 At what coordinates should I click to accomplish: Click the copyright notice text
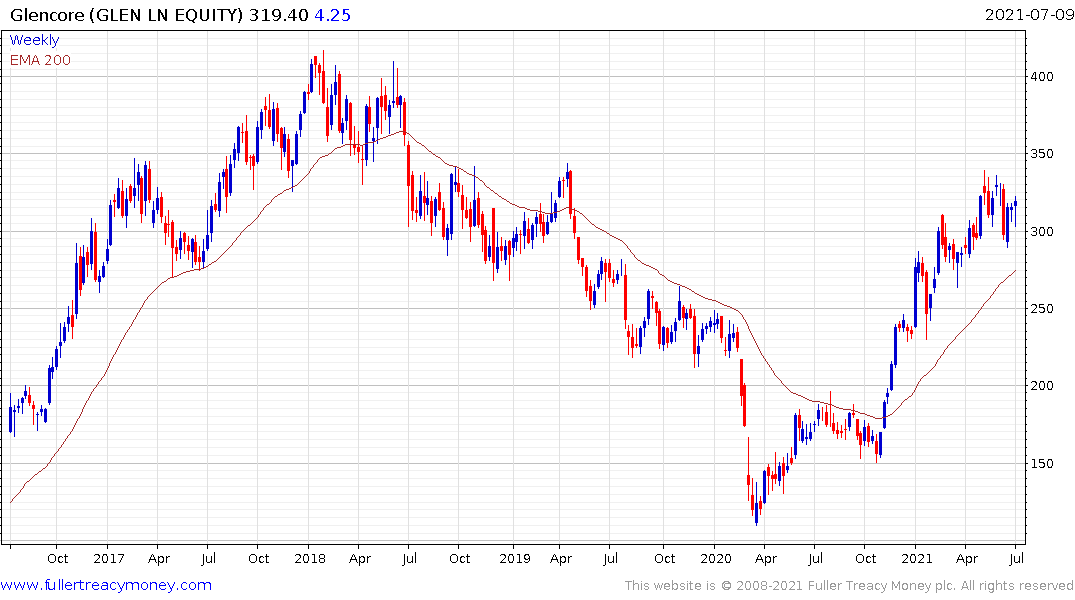[849, 586]
